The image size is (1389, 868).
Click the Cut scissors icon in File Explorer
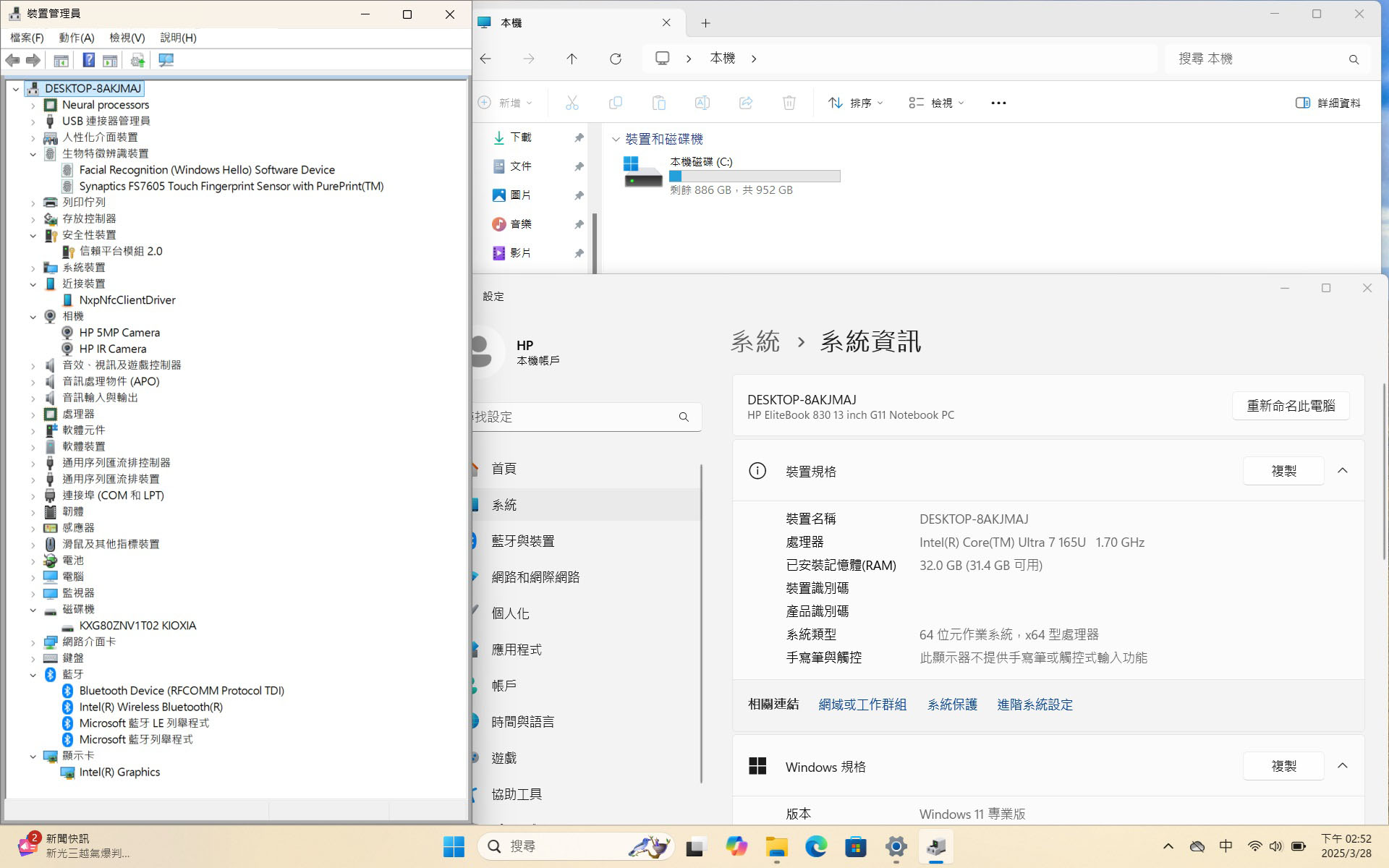click(x=572, y=103)
